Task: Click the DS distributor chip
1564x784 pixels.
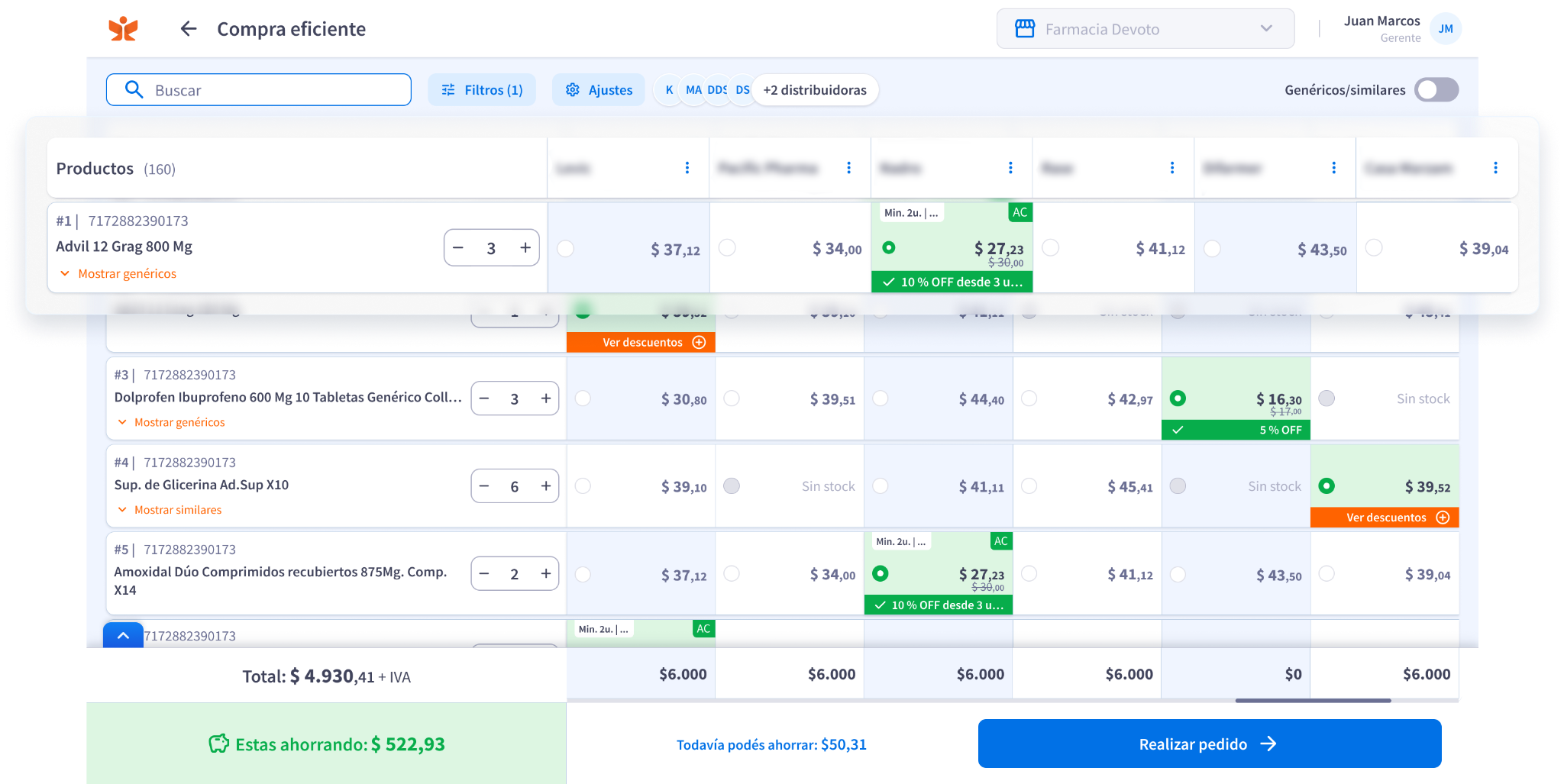Action: pyautogui.click(x=742, y=90)
